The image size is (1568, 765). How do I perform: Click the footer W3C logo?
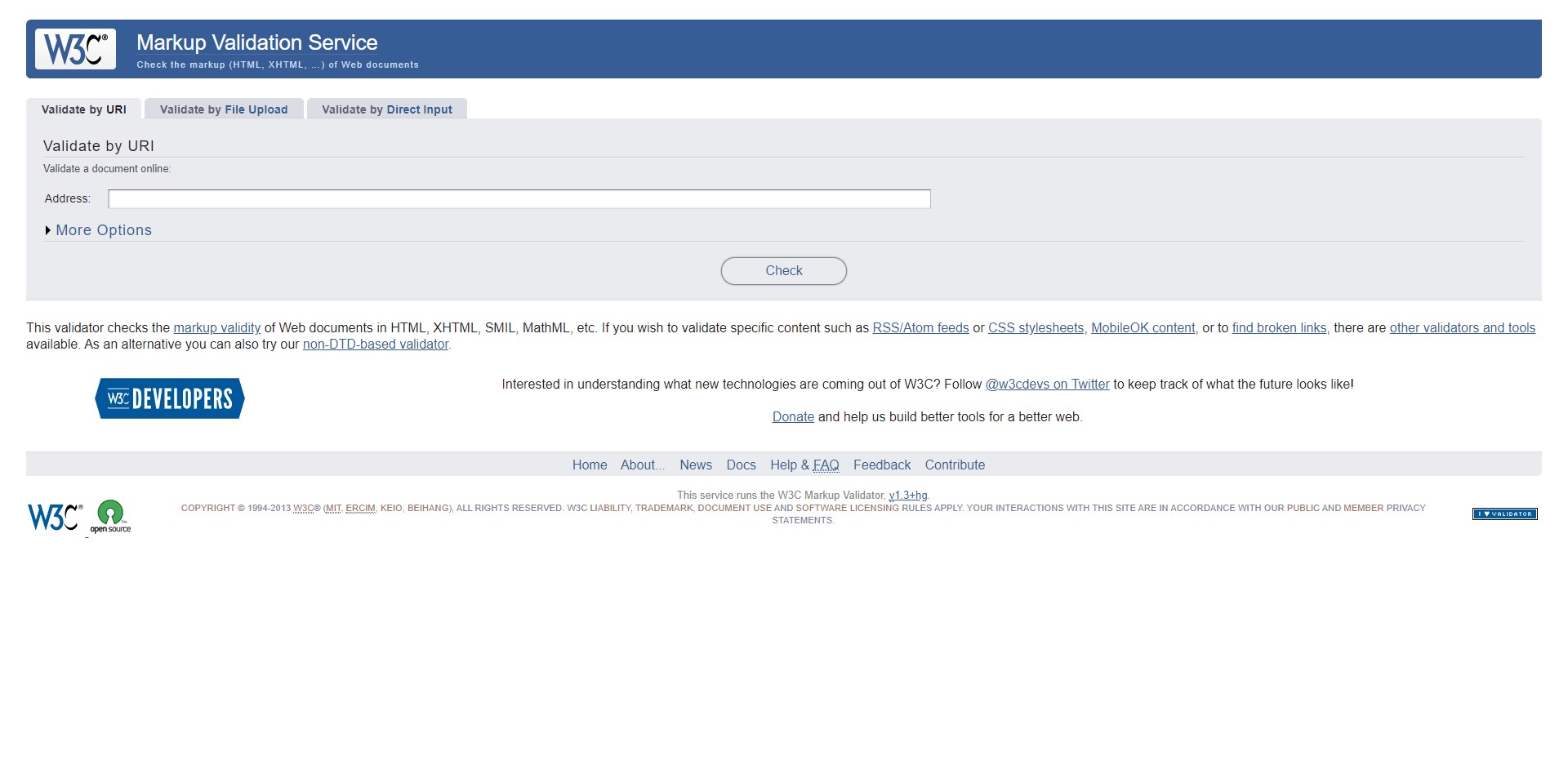coord(55,517)
